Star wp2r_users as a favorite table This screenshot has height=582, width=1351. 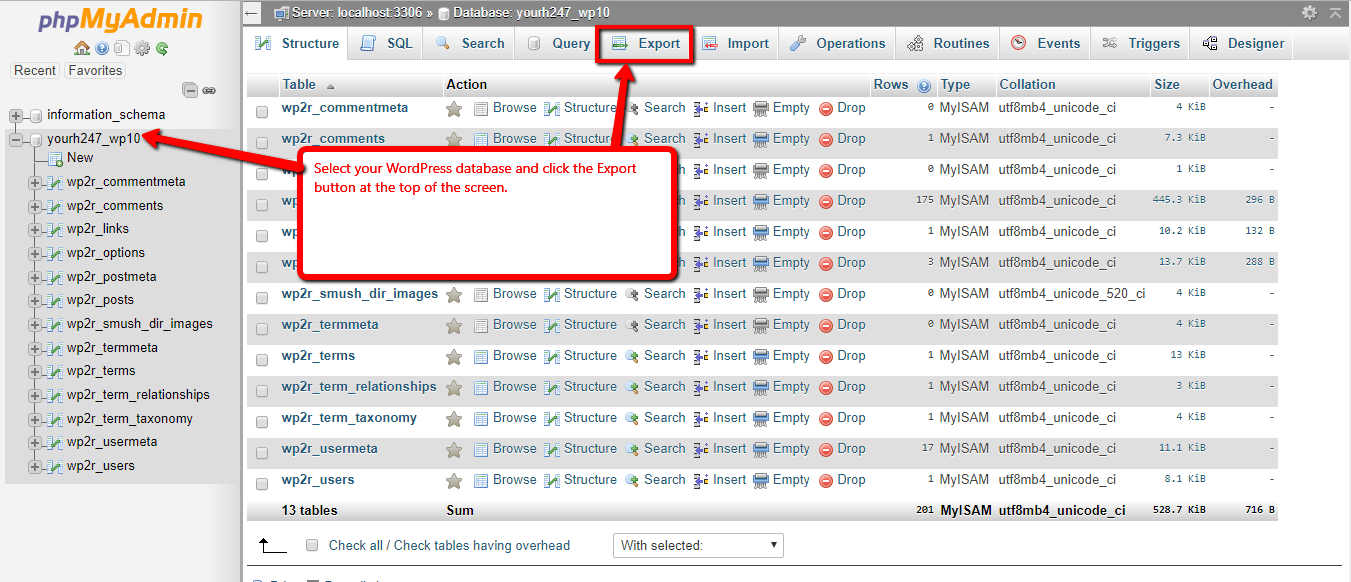454,480
